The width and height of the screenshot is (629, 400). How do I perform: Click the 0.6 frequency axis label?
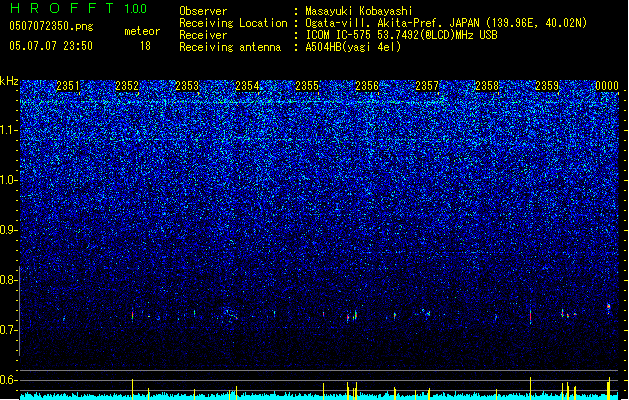pyautogui.click(x=9, y=380)
